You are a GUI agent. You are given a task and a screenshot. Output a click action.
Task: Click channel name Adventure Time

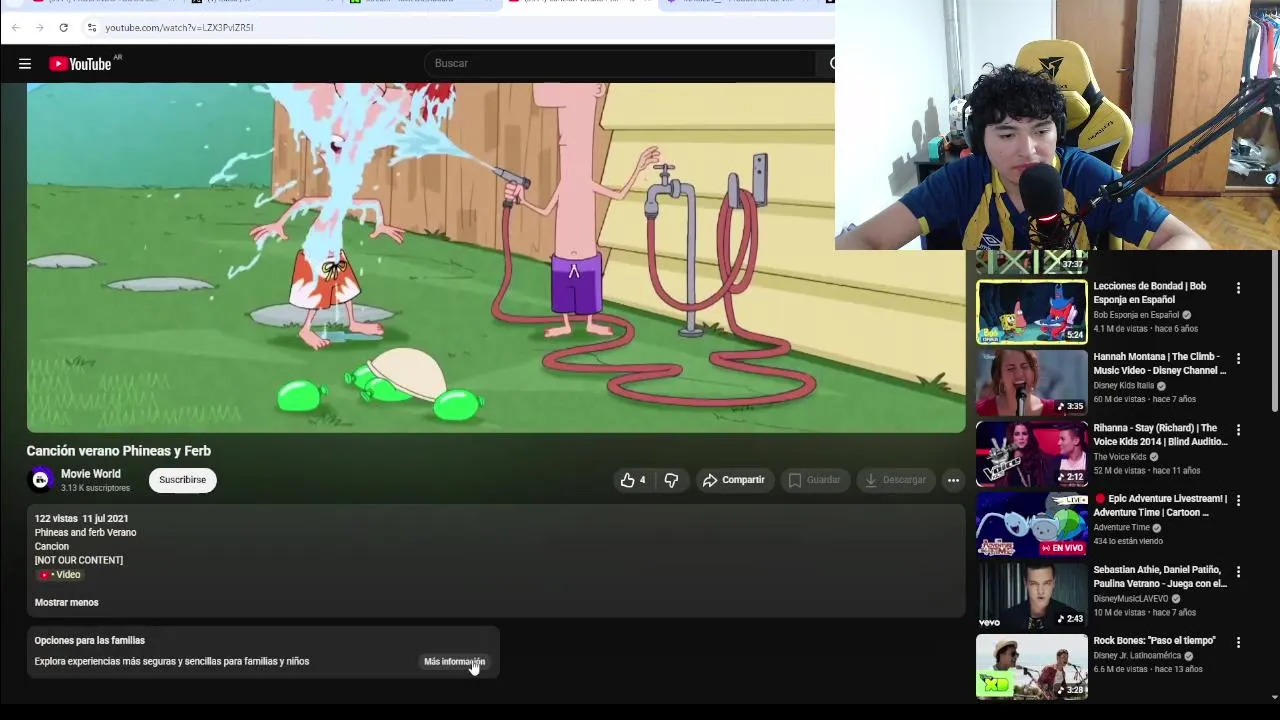pyautogui.click(x=1122, y=527)
